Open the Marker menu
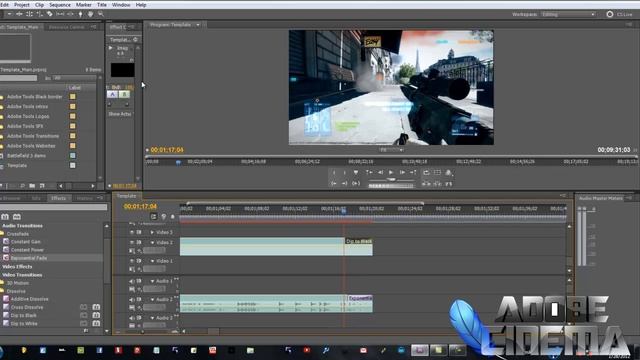 pos(84,5)
